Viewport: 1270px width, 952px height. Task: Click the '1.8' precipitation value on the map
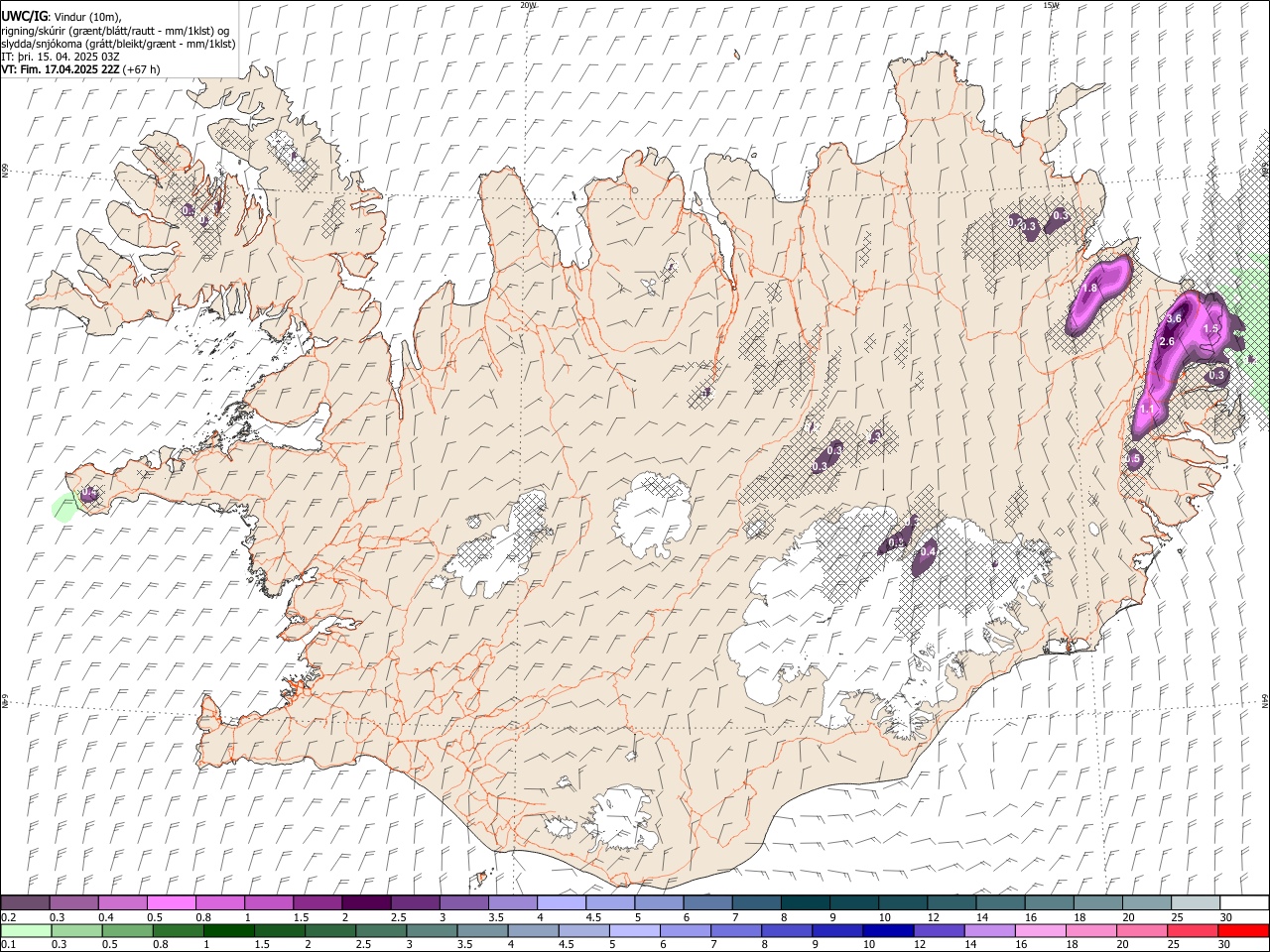click(x=1088, y=288)
